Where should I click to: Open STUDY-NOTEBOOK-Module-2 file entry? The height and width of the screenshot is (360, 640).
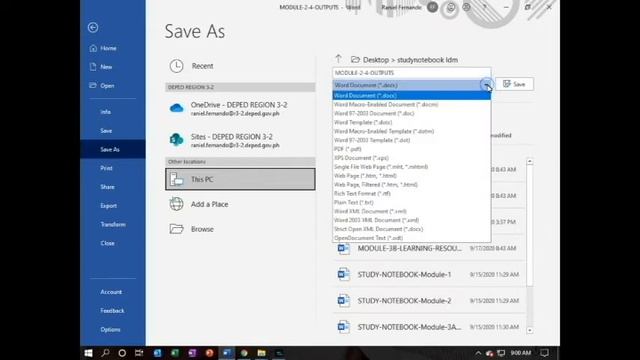pyautogui.click(x=429, y=301)
